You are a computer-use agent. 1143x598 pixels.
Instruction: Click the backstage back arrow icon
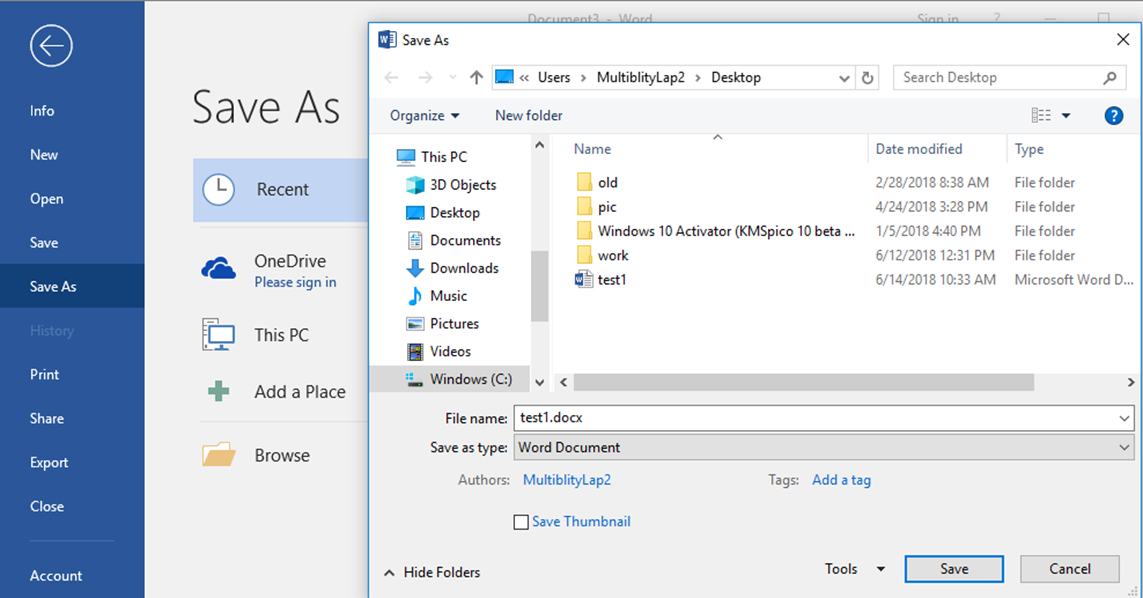51,46
